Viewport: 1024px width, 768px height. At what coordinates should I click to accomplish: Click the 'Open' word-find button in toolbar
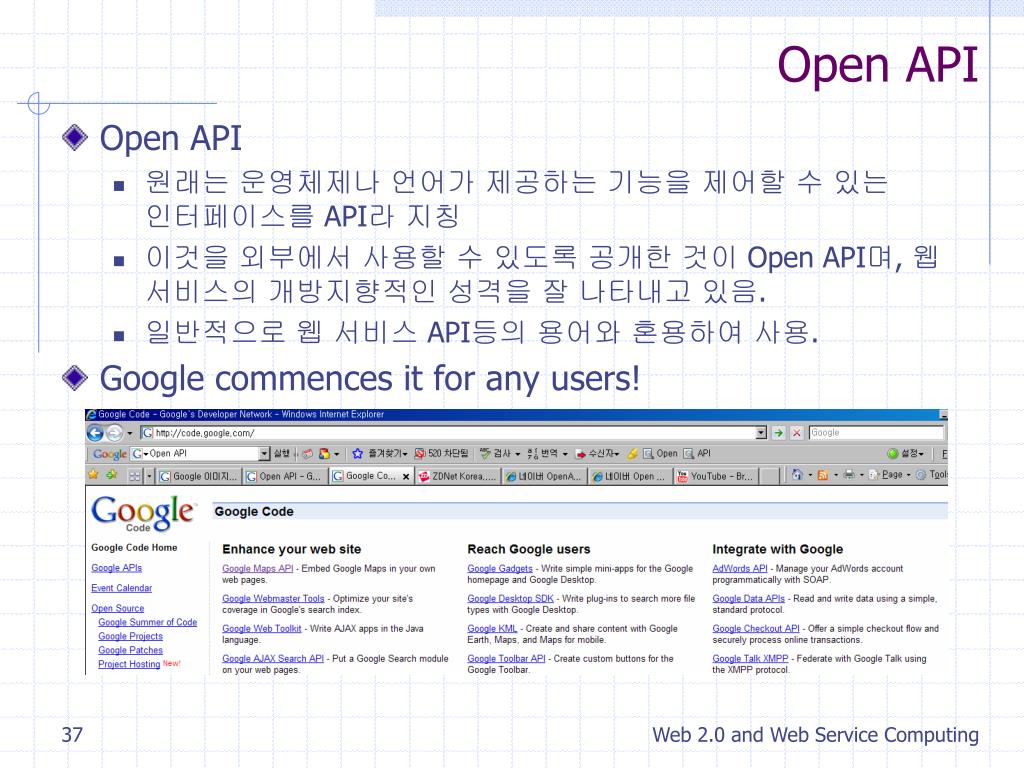coord(660,454)
